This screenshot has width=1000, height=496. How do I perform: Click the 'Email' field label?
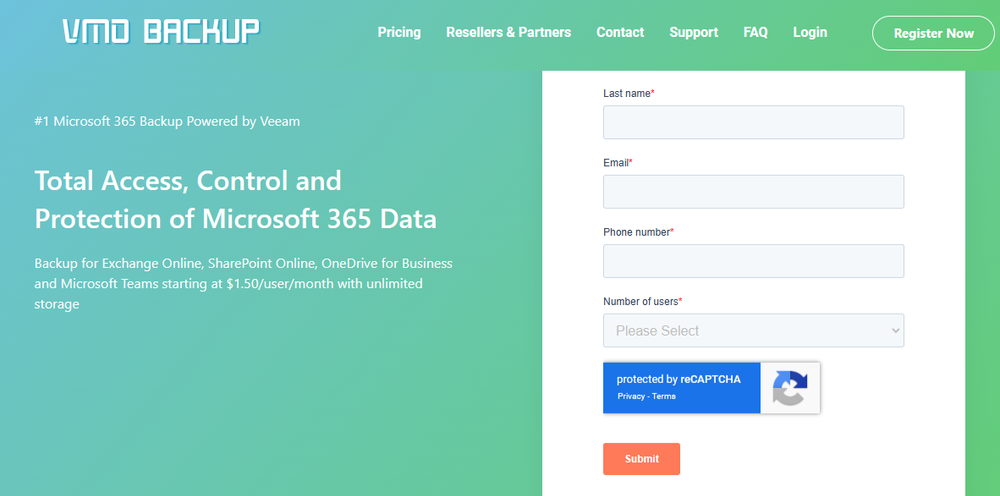[x=617, y=163]
